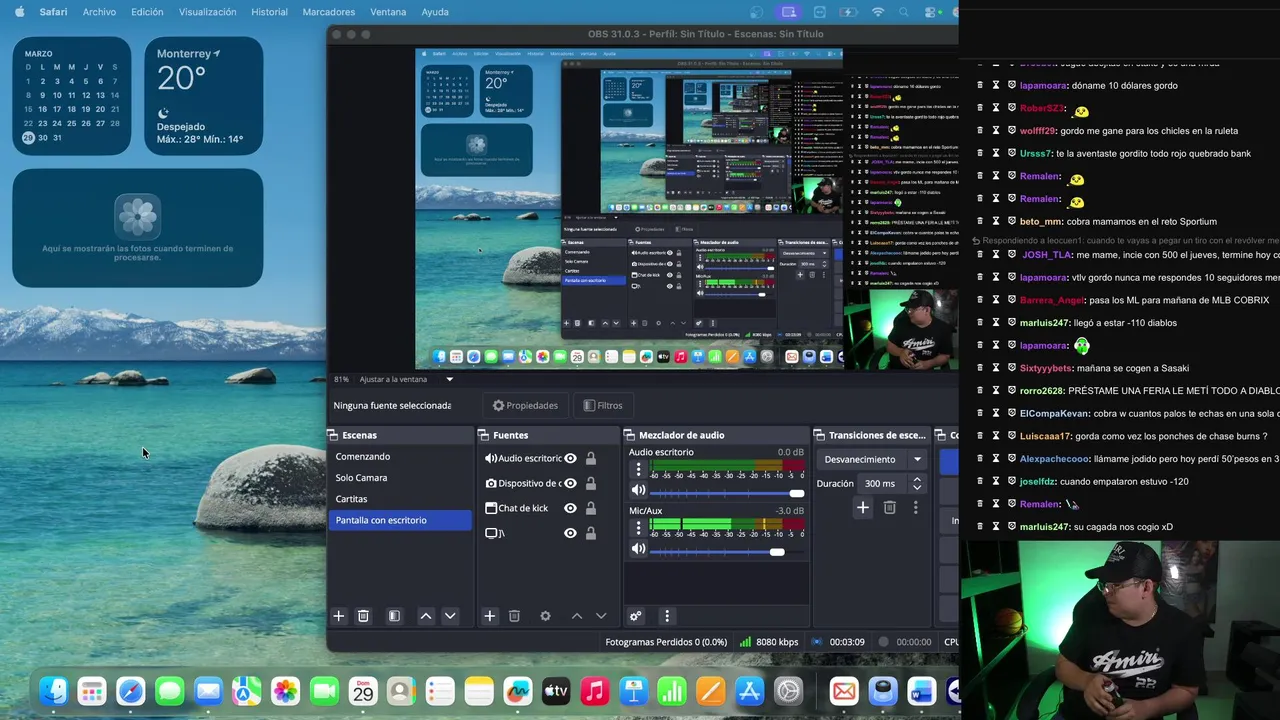Open Mic/Aux channel options dots
Screen dimensions: 1280x720
tap(638, 527)
